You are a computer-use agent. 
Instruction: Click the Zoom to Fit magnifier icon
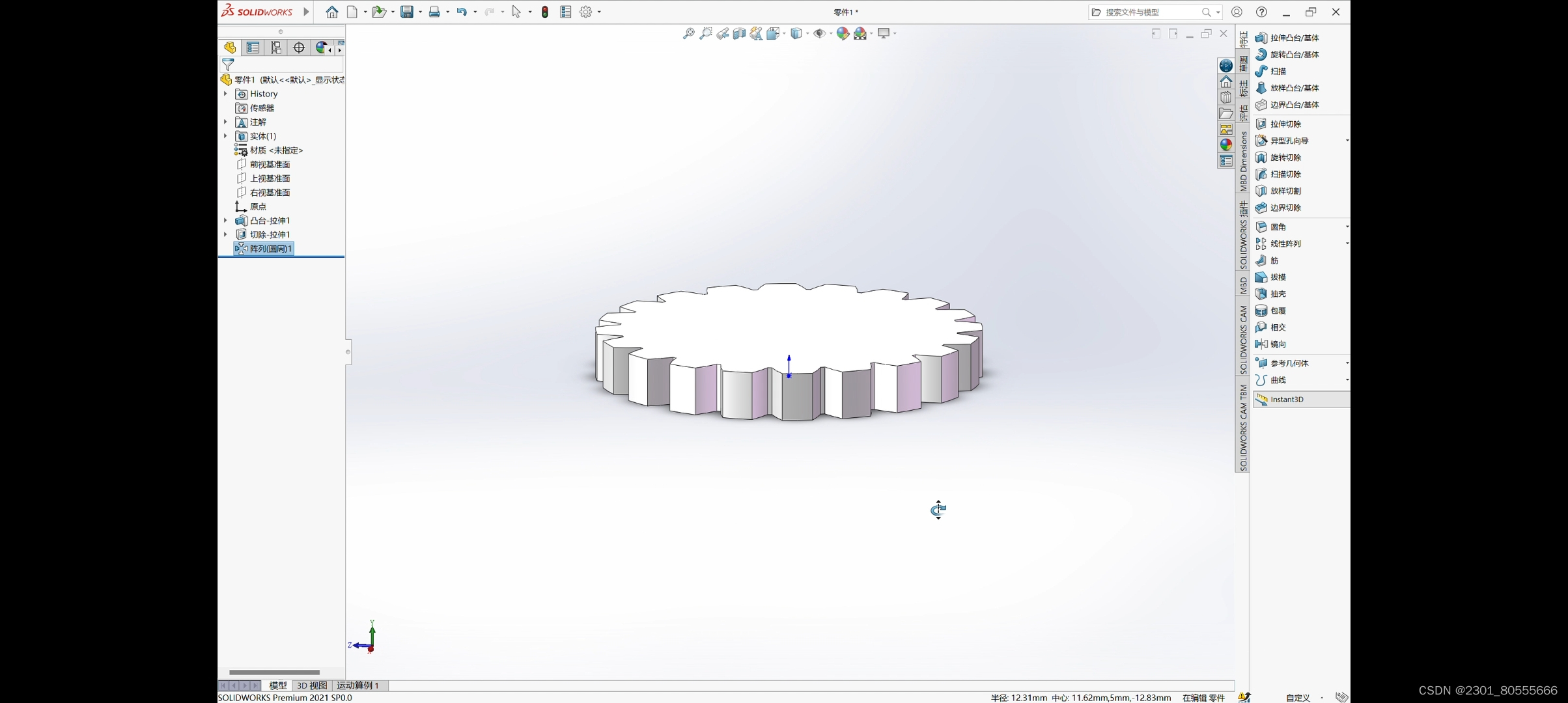click(688, 34)
